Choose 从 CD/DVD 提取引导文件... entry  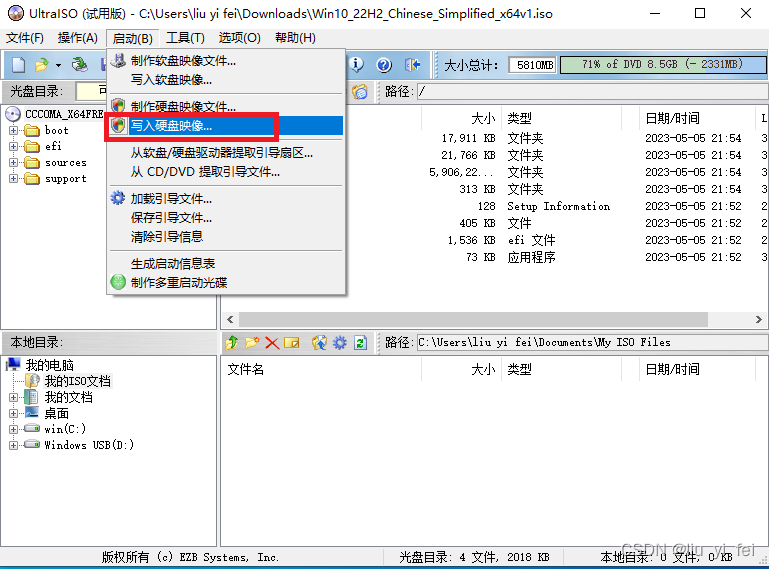point(226,172)
